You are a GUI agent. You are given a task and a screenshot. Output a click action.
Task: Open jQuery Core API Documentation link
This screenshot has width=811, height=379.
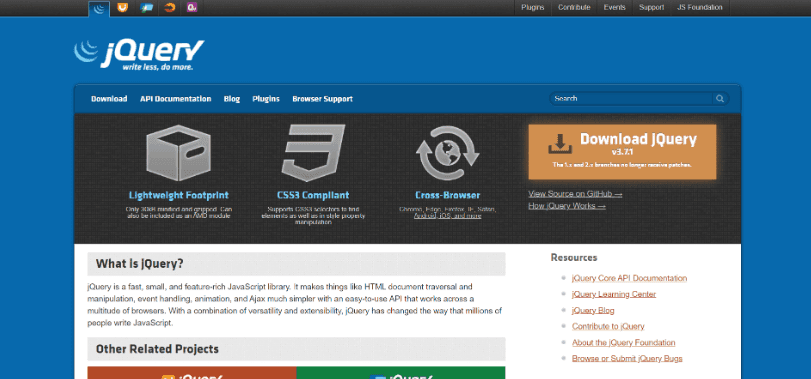click(629, 278)
